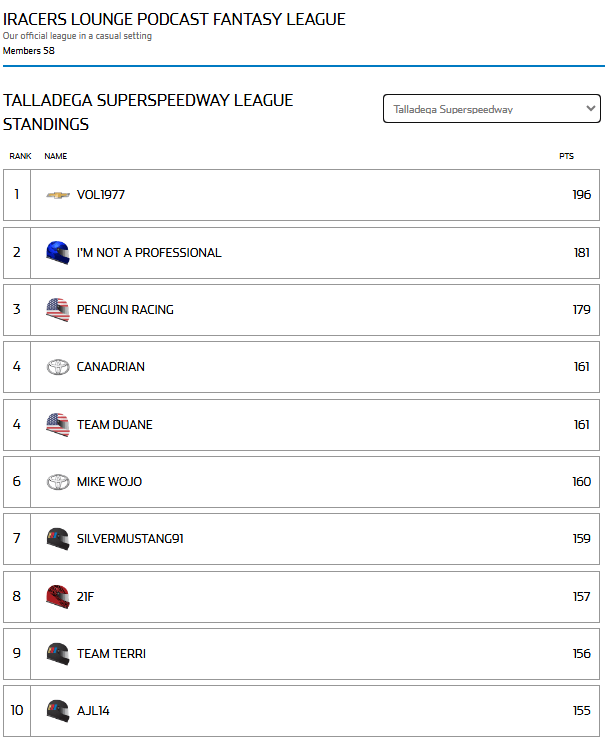Click the PTS column header
The height and width of the screenshot is (738, 605).
coord(566,156)
